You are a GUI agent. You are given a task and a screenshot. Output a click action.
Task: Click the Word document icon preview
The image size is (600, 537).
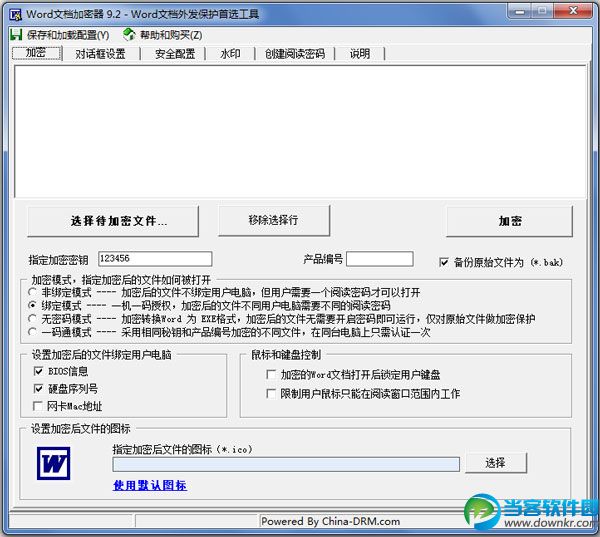pos(54,464)
